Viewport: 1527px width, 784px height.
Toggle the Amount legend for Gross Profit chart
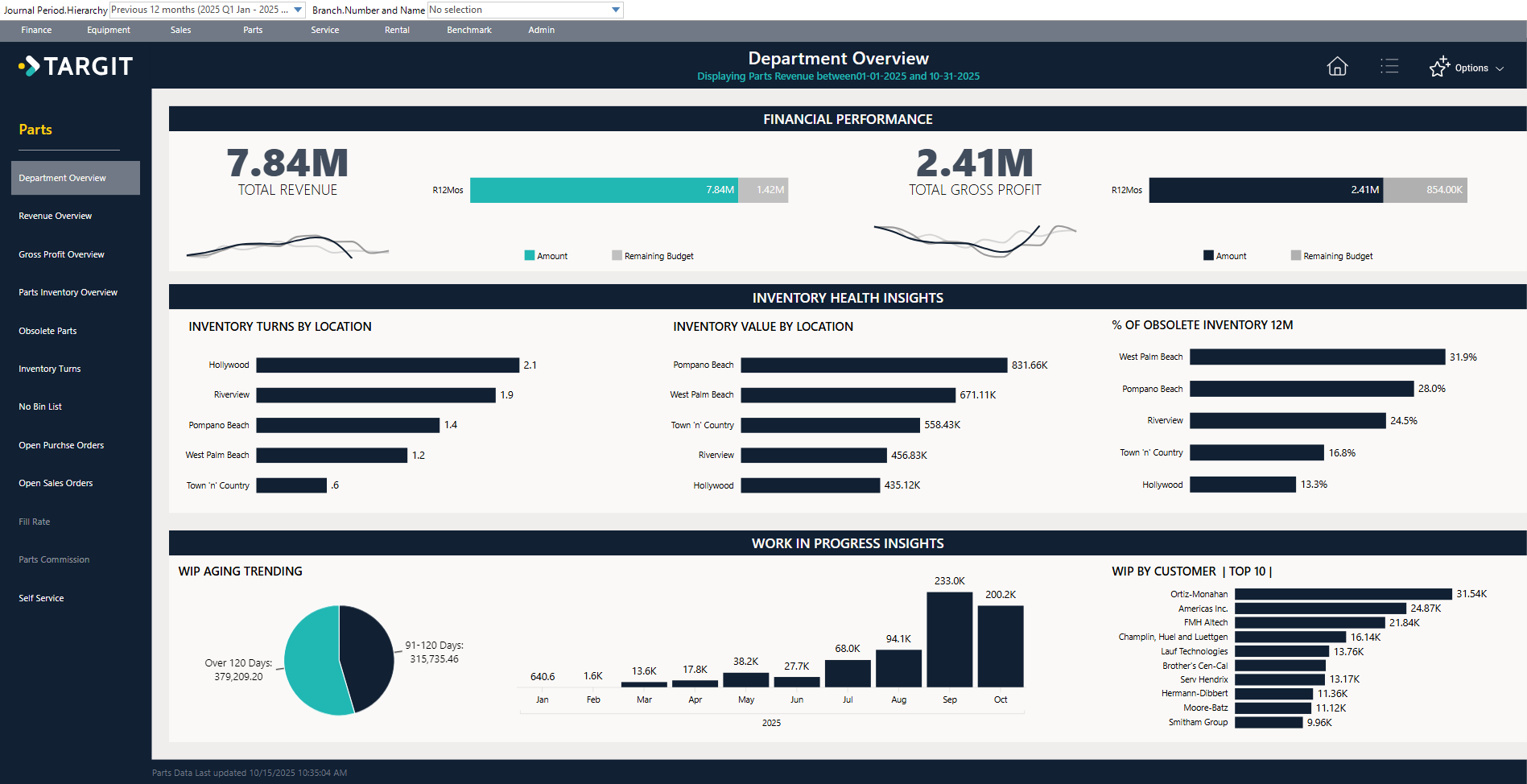1208,255
